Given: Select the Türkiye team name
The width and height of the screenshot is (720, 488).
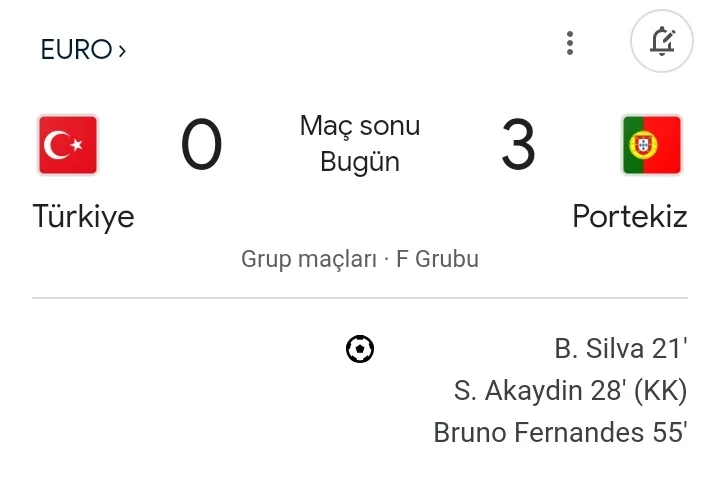Looking at the screenshot, I should pyautogui.click(x=83, y=216).
